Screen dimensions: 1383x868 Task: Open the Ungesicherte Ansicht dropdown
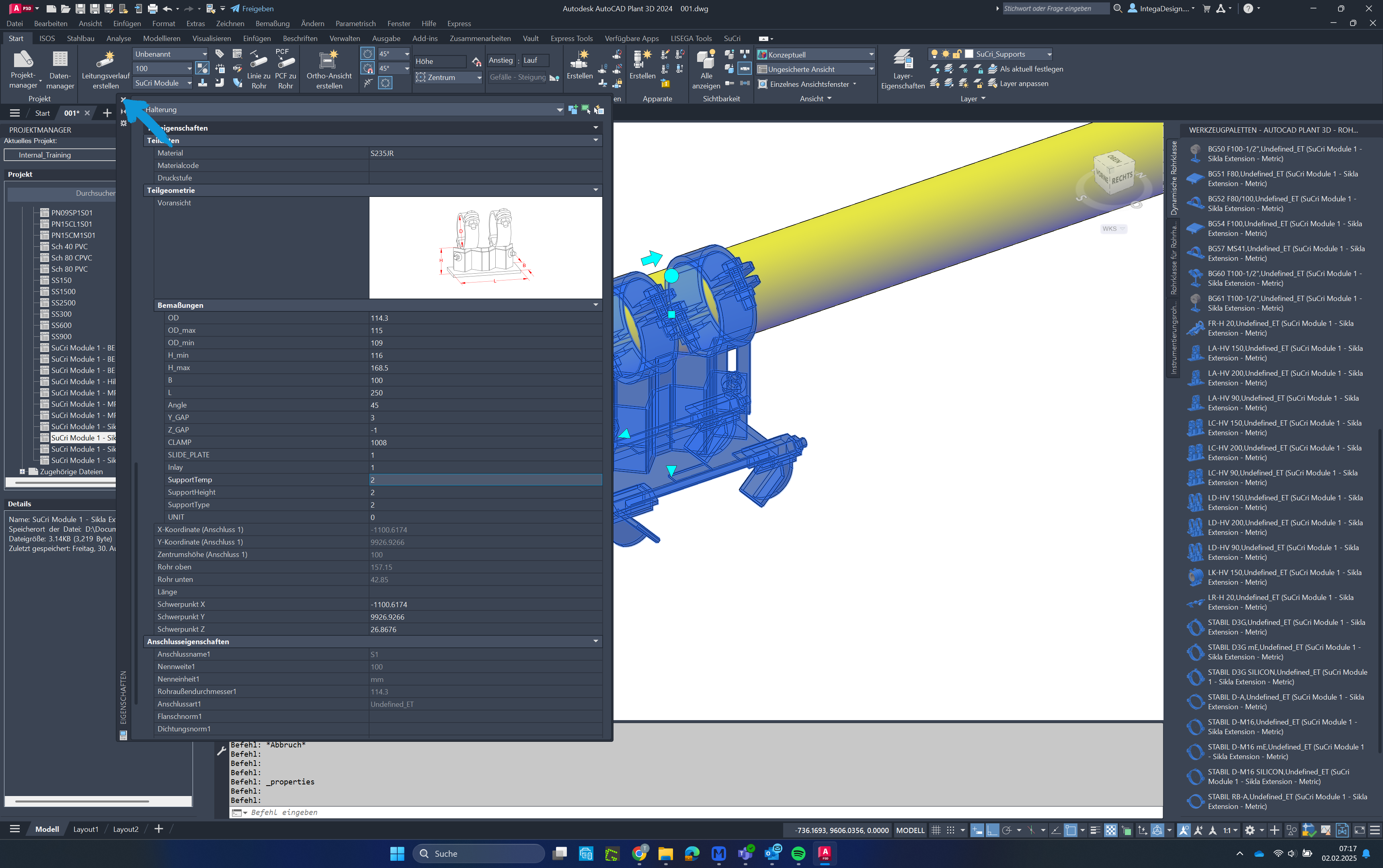(816, 70)
